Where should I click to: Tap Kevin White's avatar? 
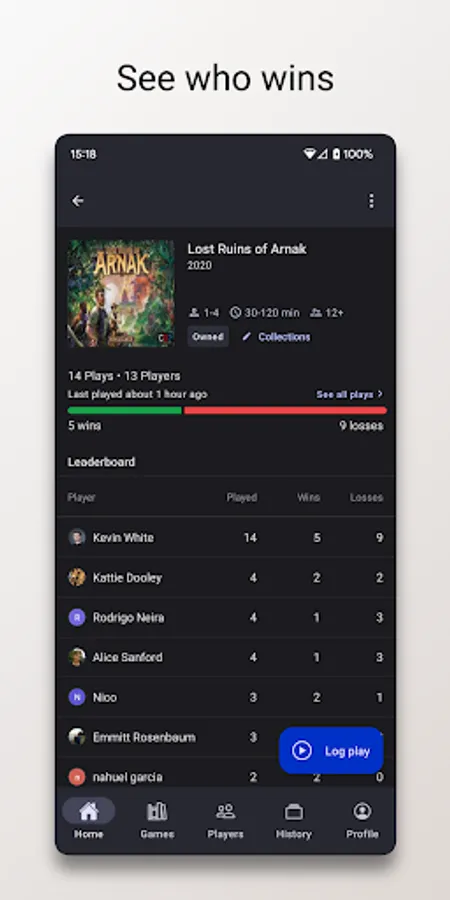77,537
